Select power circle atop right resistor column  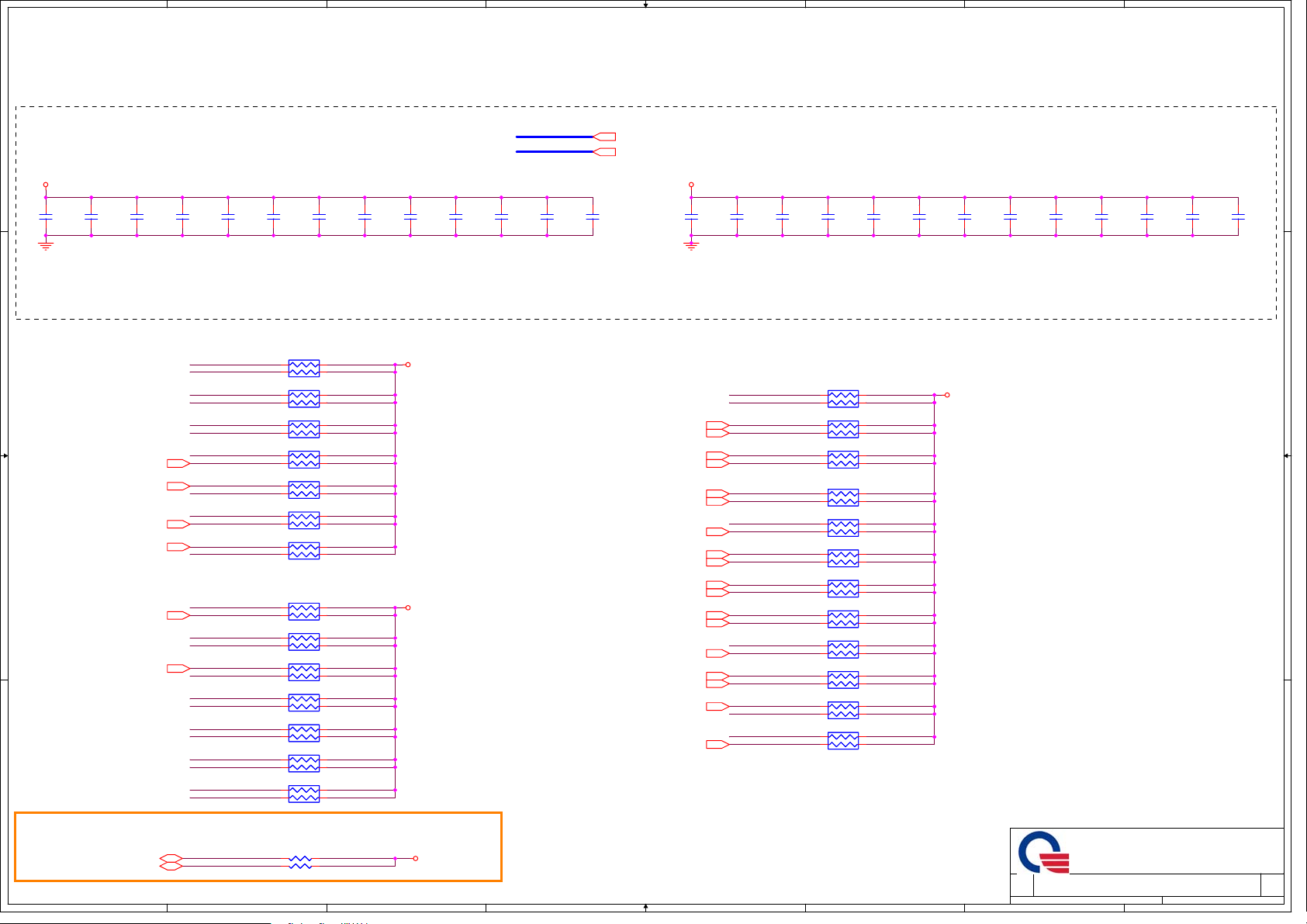tap(947, 395)
